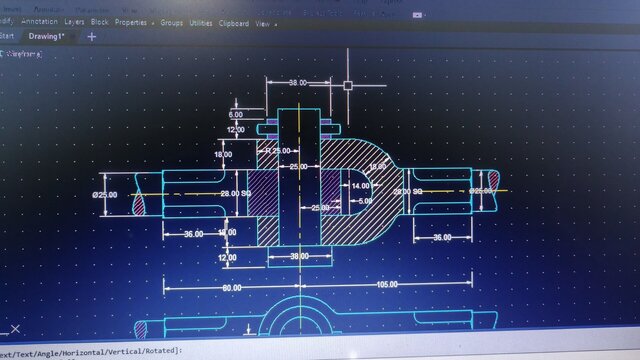Screen dimensions: 640x360
Task: Select the 60.00 dimension text
Action: click(x=232, y=288)
